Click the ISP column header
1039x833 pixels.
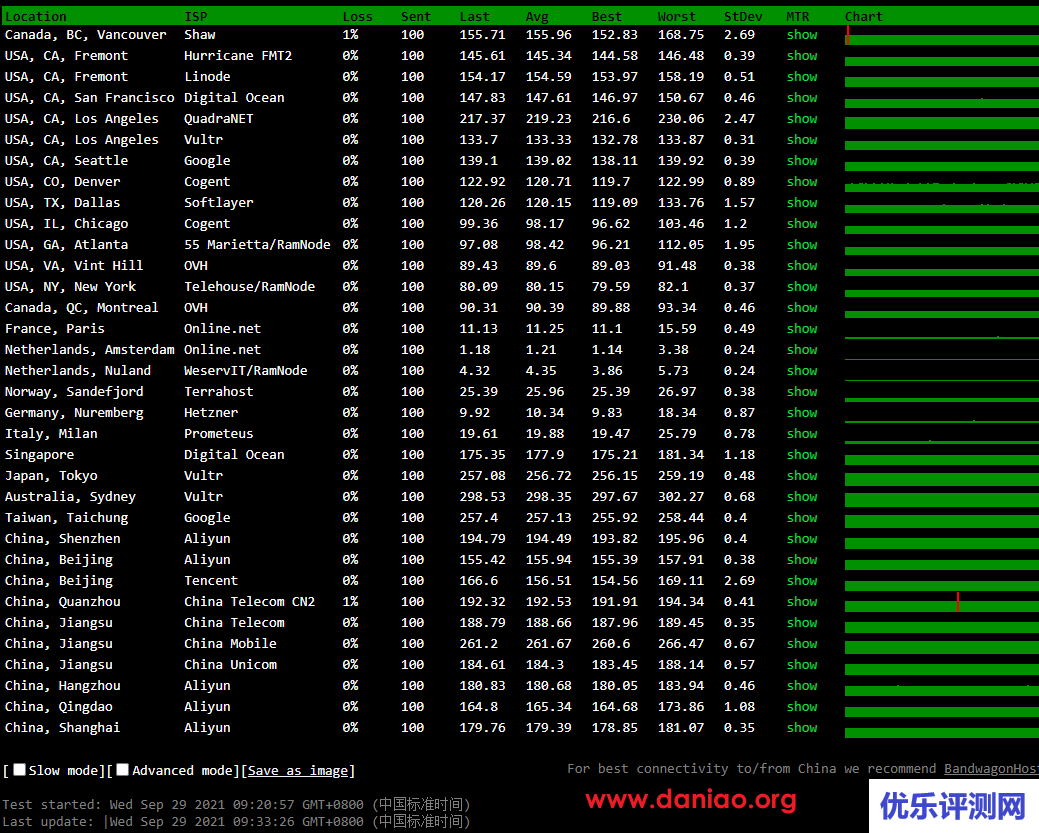click(x=195, y=17)
